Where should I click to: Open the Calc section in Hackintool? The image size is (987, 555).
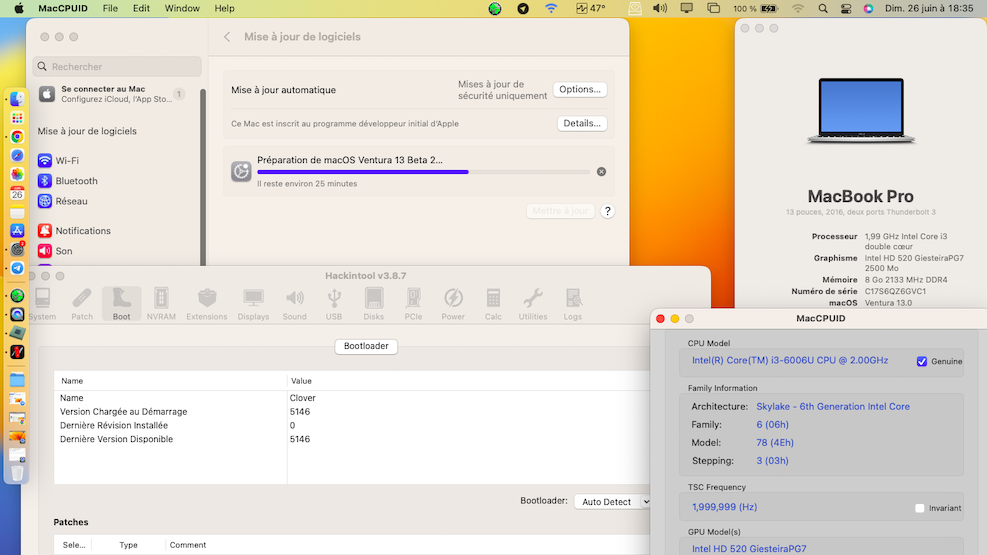coord(493,305)
